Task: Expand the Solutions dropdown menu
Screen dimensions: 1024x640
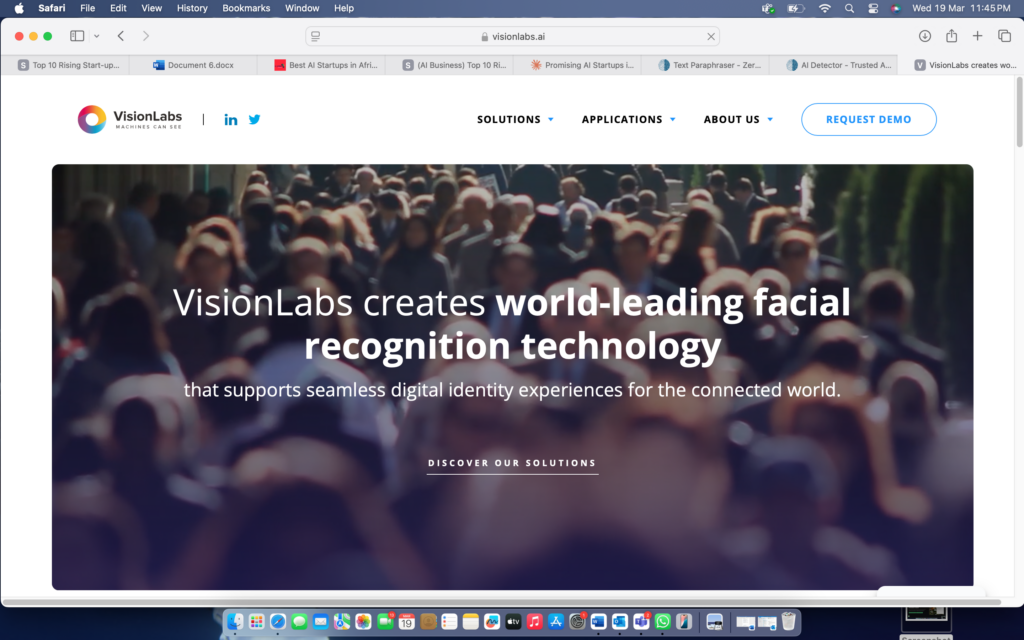Action: click(515, 120)
